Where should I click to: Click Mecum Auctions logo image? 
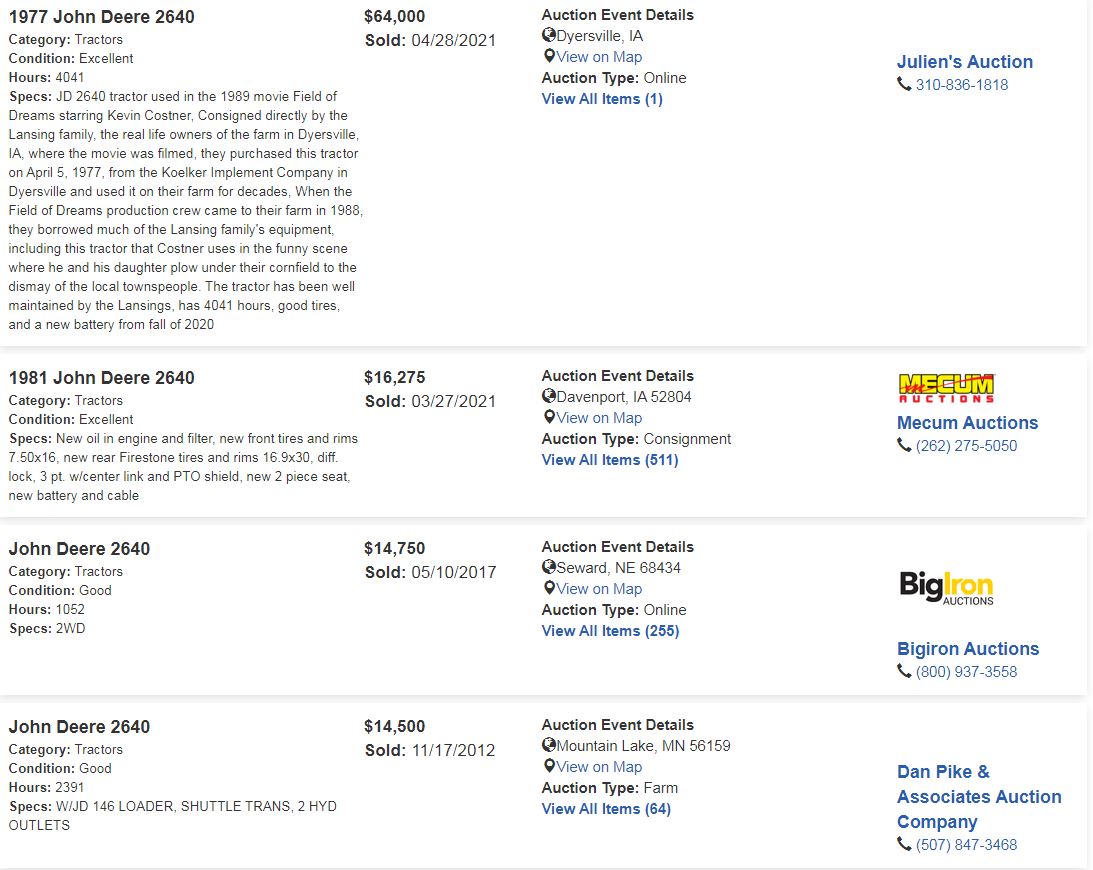947,388
